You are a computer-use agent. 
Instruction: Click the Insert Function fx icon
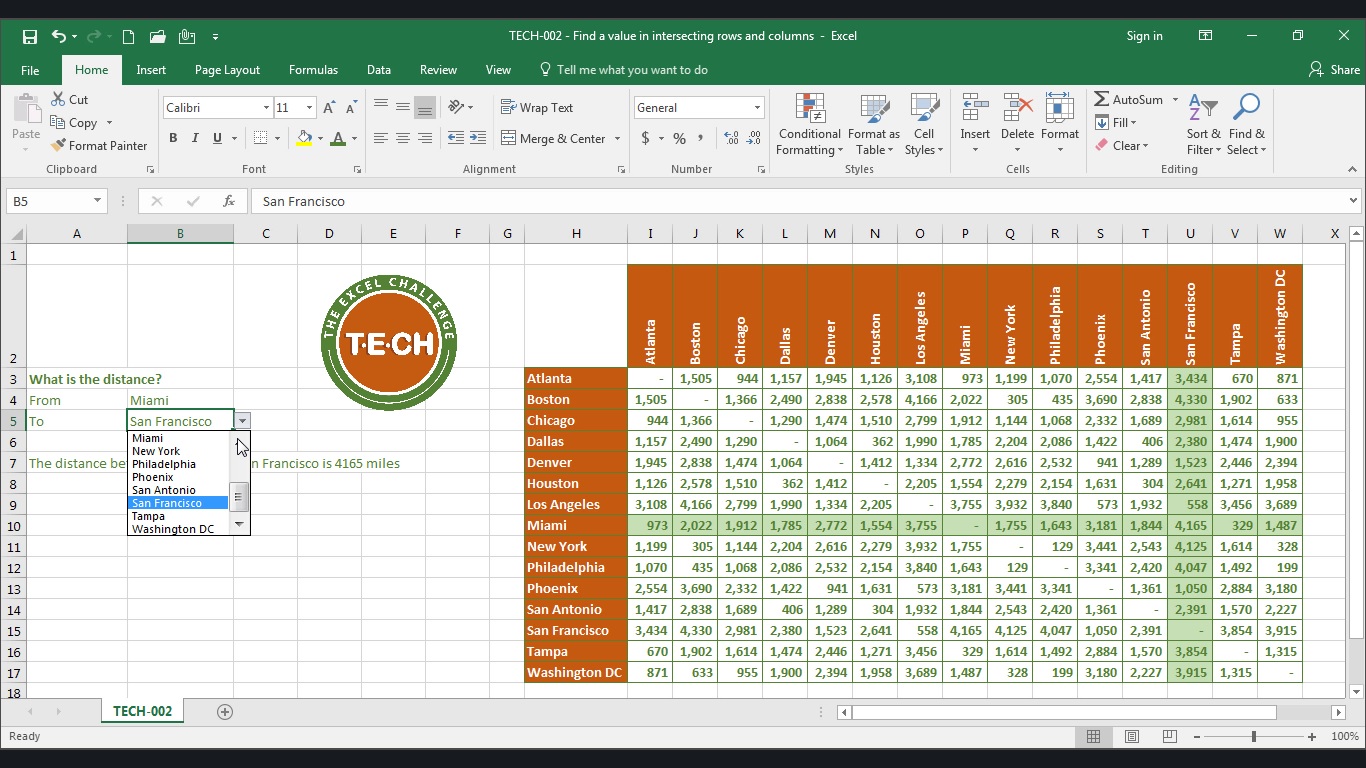tap(229, 201)
